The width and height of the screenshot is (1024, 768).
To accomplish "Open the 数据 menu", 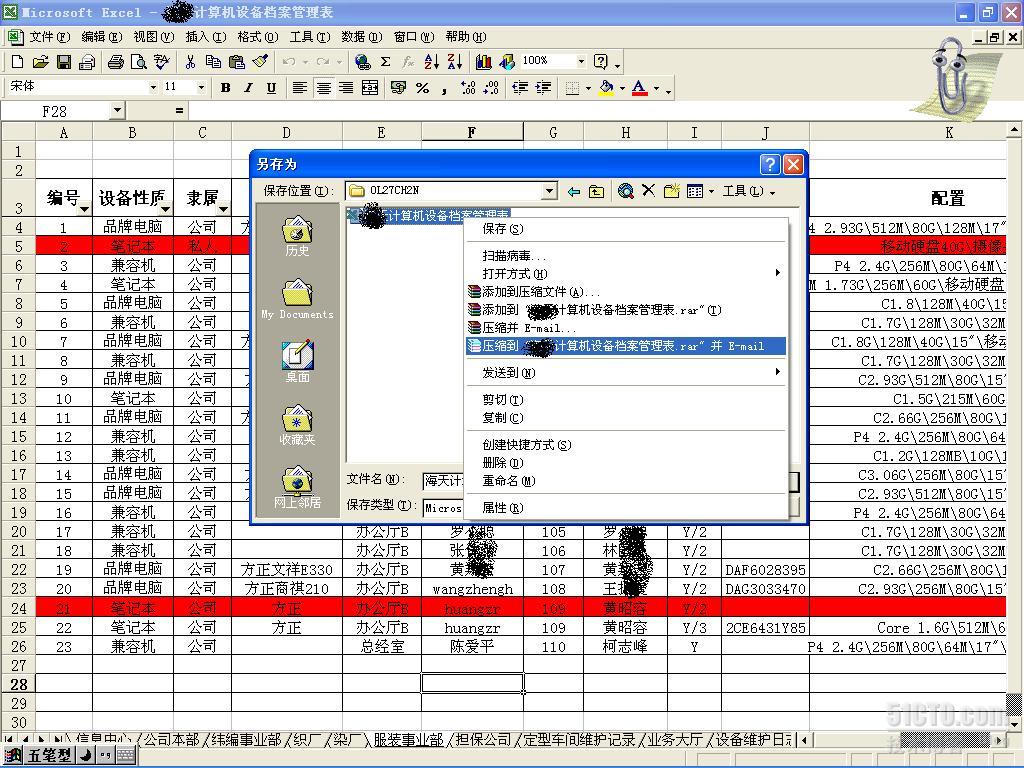I will click(x=361, y=37).
